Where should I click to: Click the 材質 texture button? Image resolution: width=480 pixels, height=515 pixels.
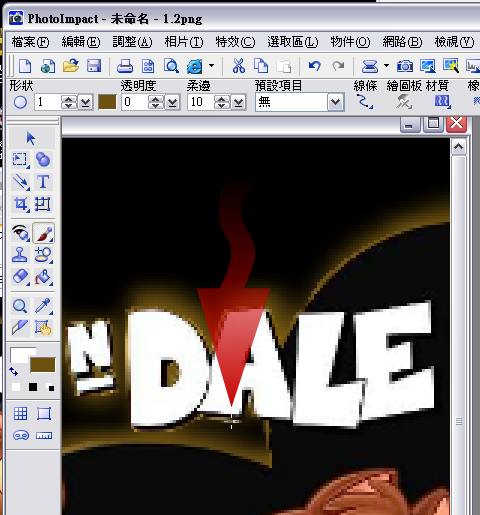443,101
